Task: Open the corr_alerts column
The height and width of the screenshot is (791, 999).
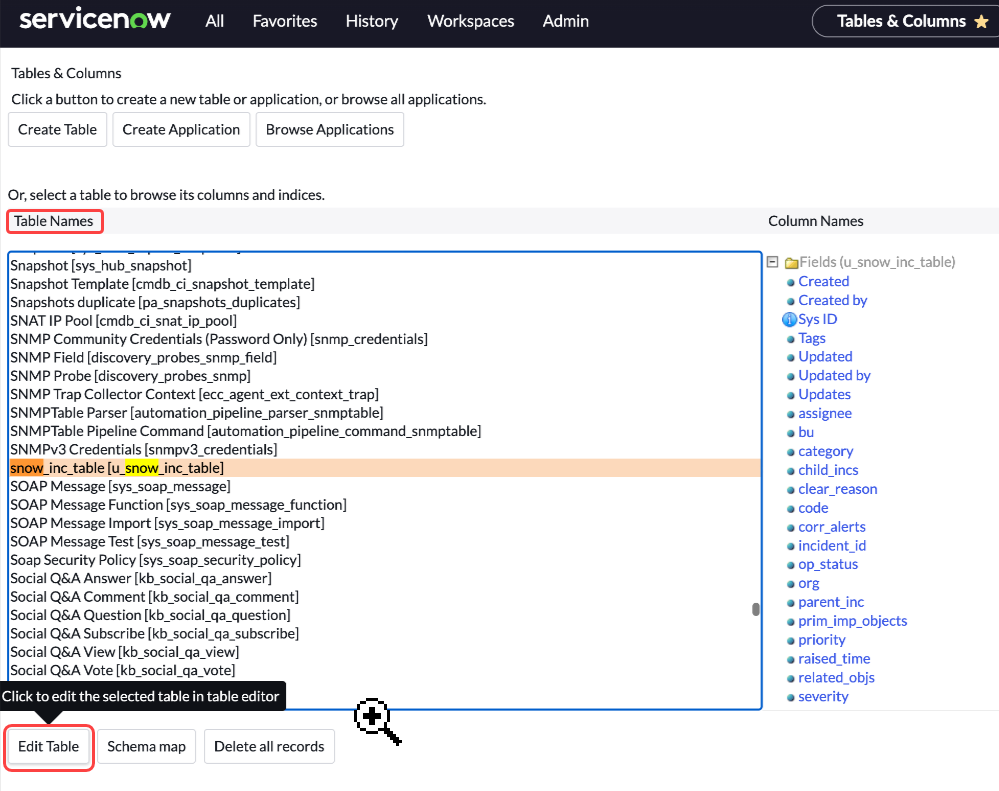Action: (832, 527)
